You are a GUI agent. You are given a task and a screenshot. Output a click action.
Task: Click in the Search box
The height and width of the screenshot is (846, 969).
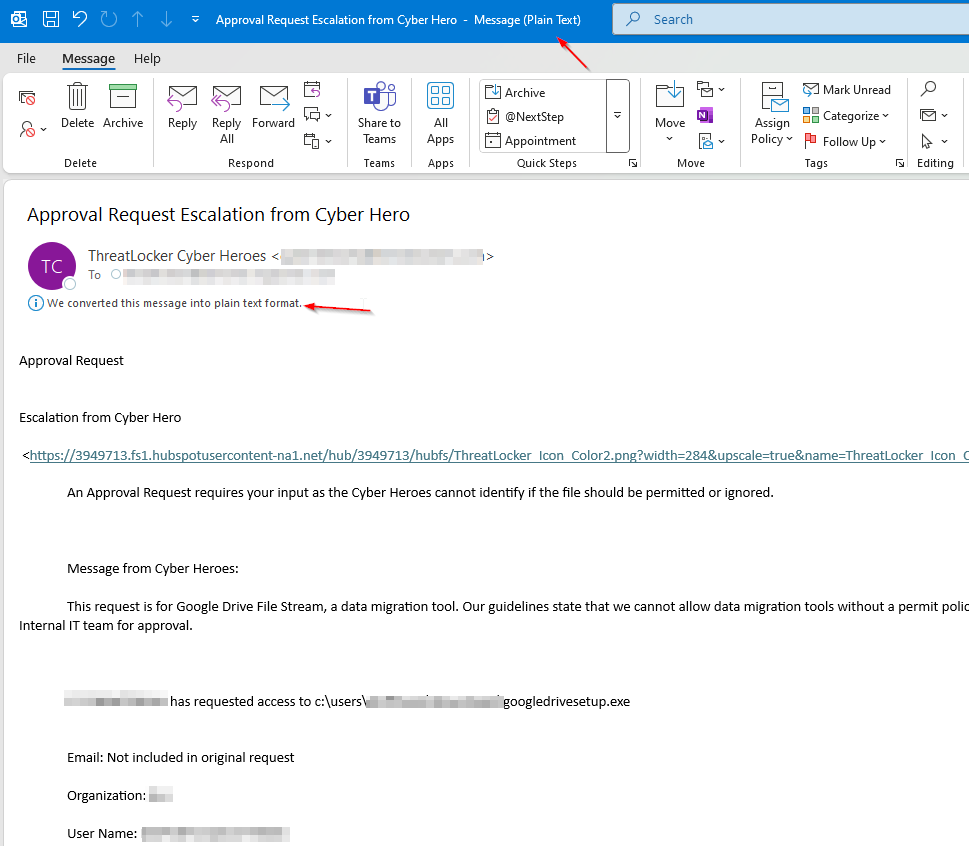coord(790,19)
